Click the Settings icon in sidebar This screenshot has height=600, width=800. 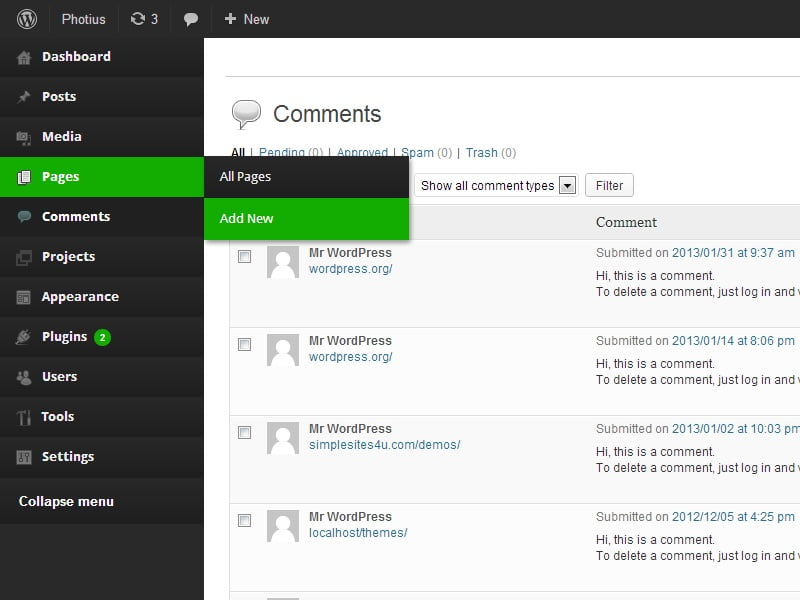pyautogui.click(x=23, y=457)
